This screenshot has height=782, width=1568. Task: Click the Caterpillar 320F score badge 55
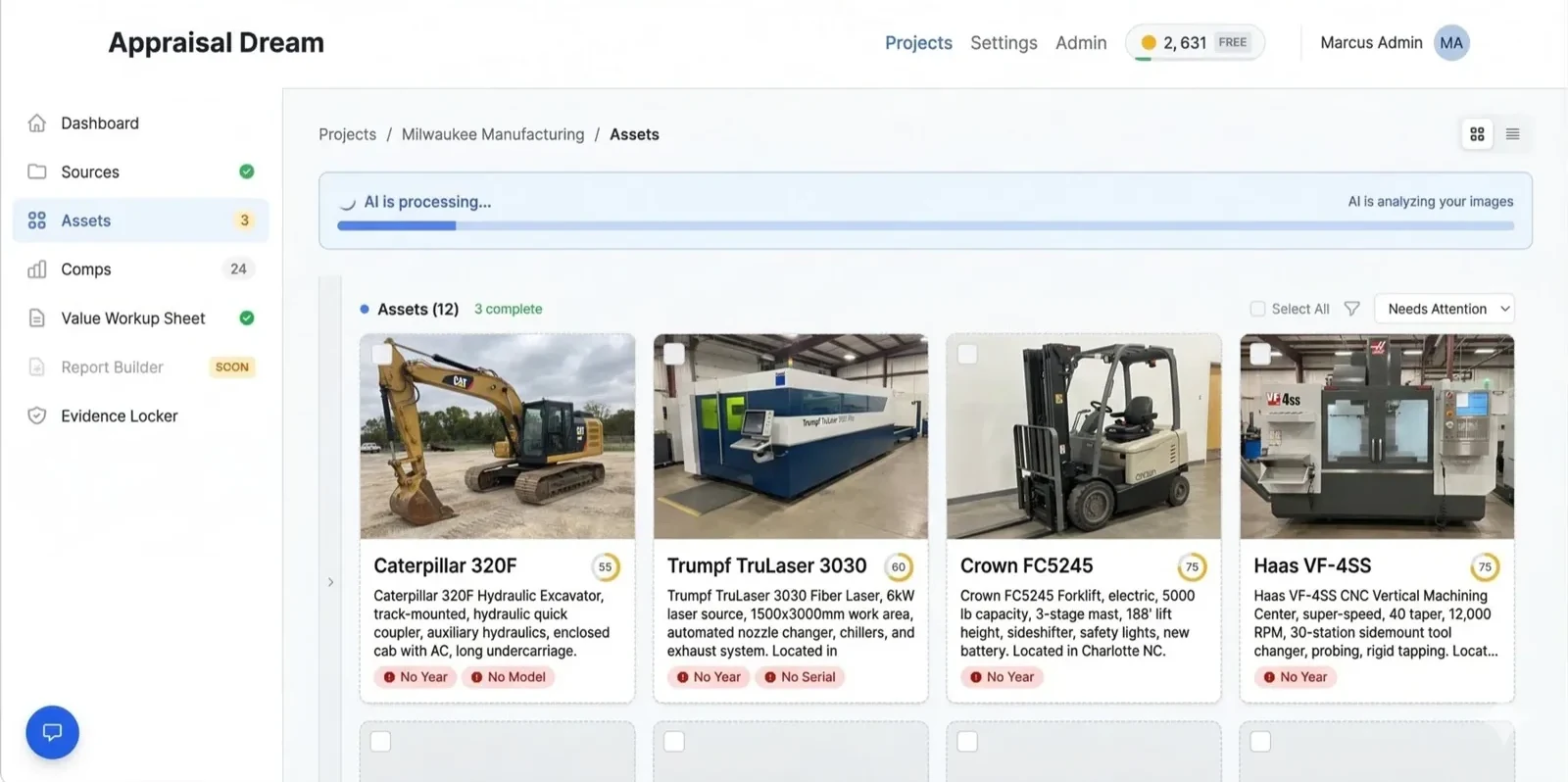coord(606,566)
